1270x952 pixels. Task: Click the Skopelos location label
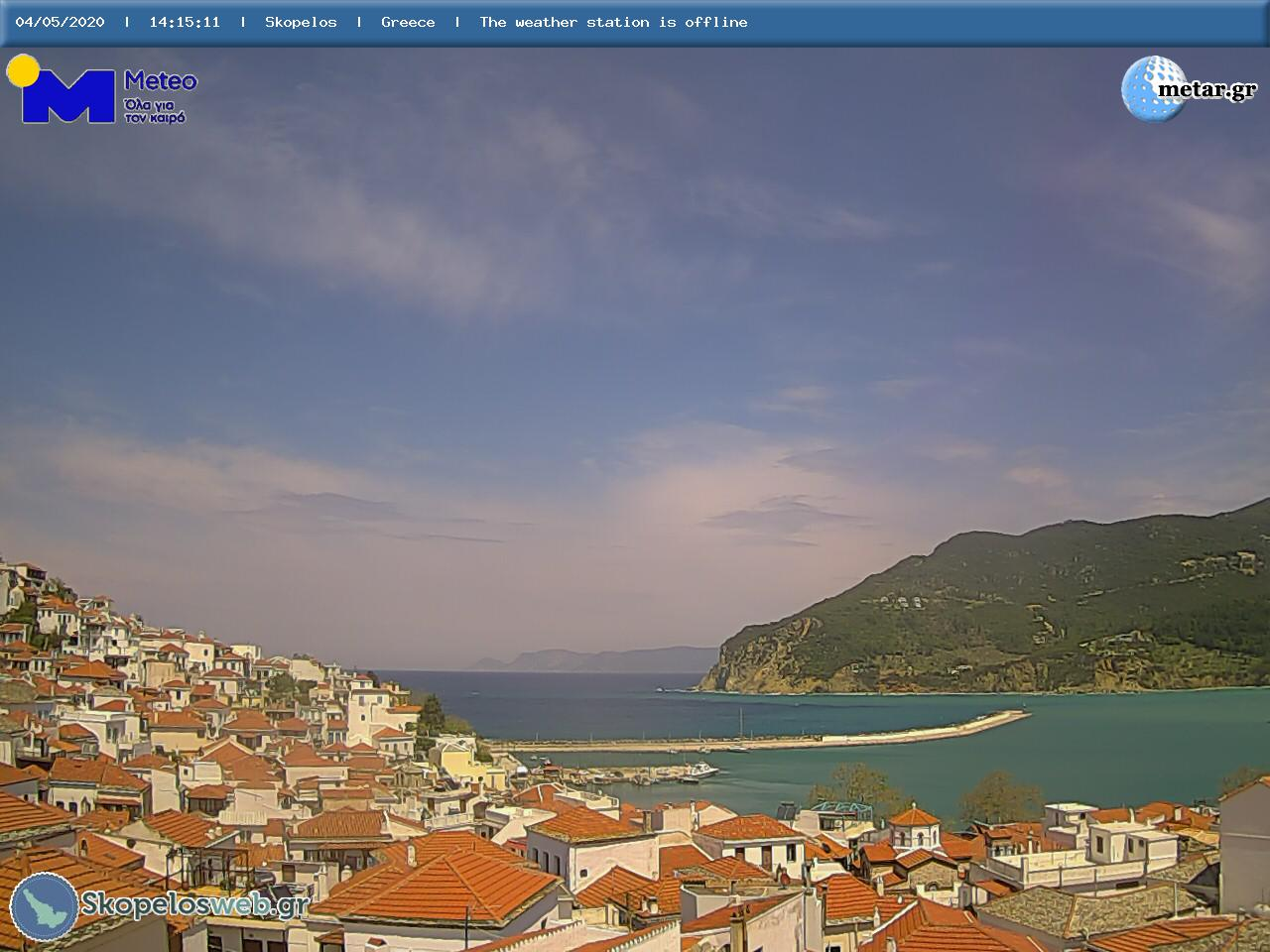(301, 22)
